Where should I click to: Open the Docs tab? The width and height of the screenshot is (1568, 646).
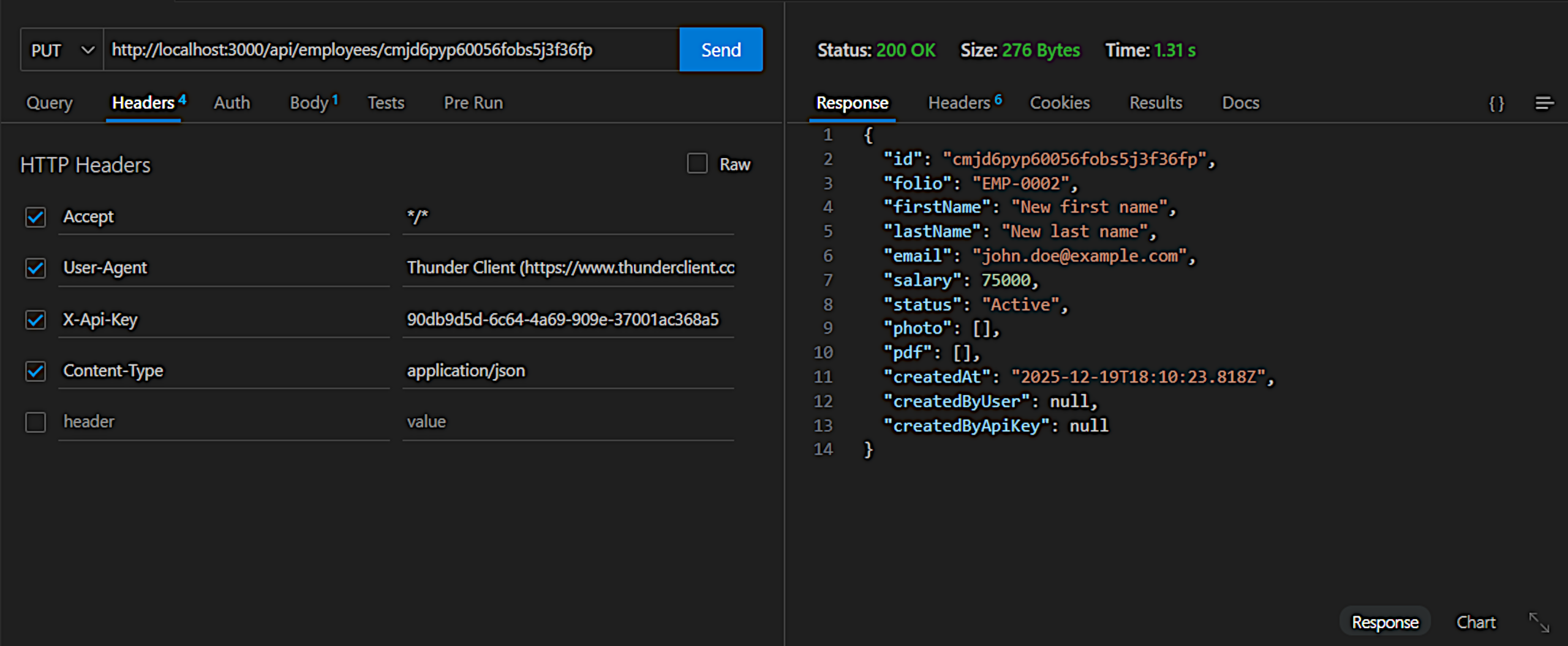[x=1240, y=103]
